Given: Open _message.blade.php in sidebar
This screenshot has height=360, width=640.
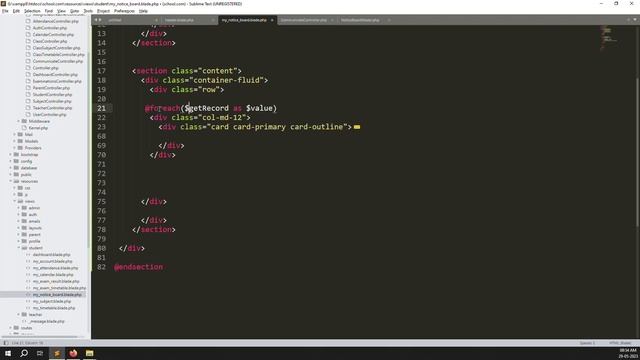Looking at the screenshot, I should (46, 322).
